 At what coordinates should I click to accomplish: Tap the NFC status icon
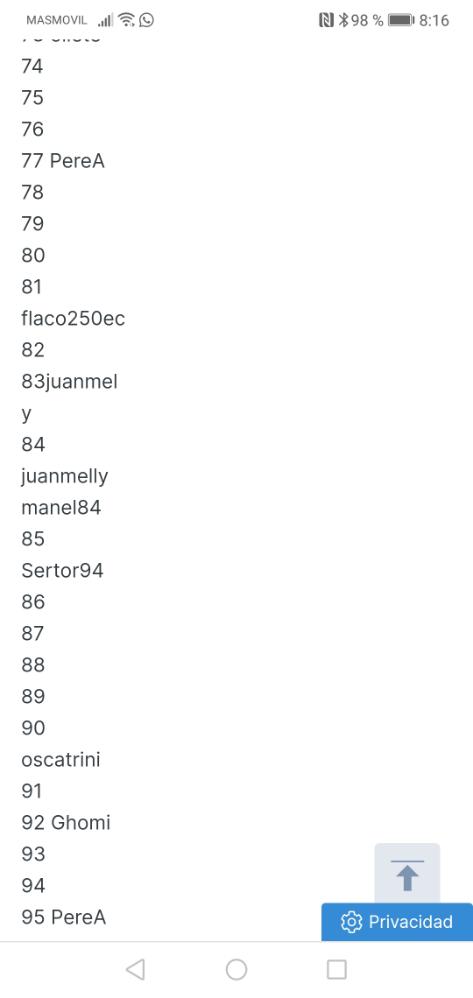(x=326, y=20)
